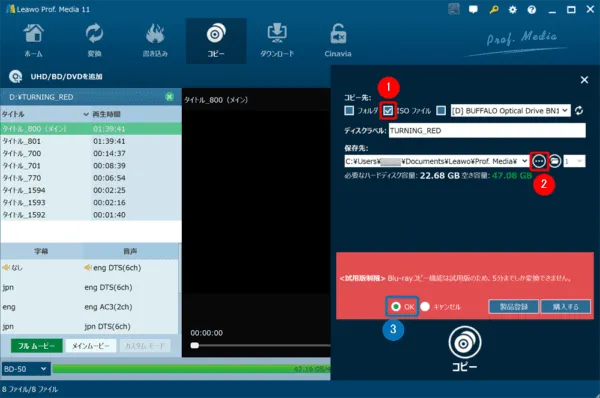Open the Burn module flame icon
This screenshot has width=600, height=398.
tap(155, 33)
